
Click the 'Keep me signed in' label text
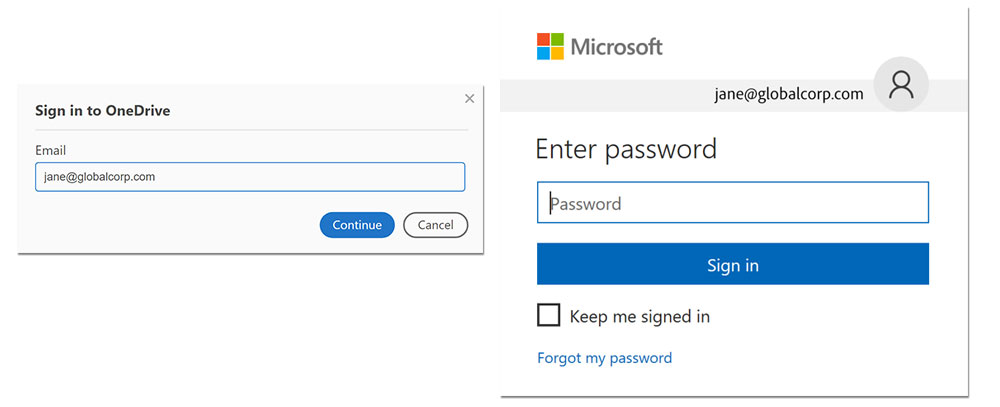click(639, 317)
